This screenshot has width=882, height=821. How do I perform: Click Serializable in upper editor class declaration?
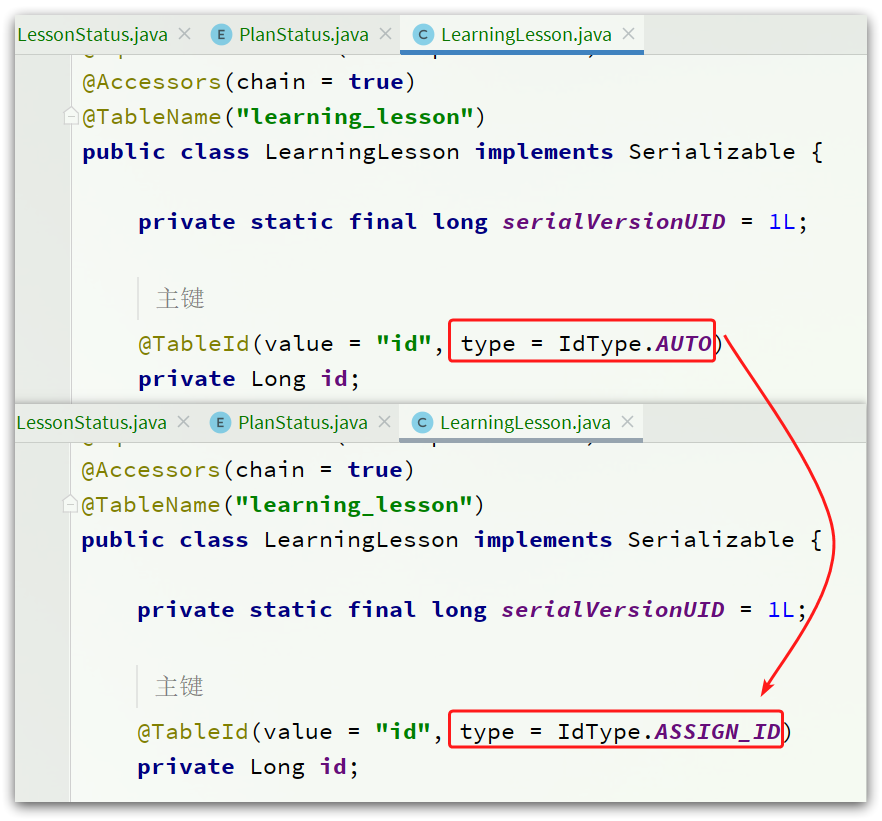pos(712,152)
